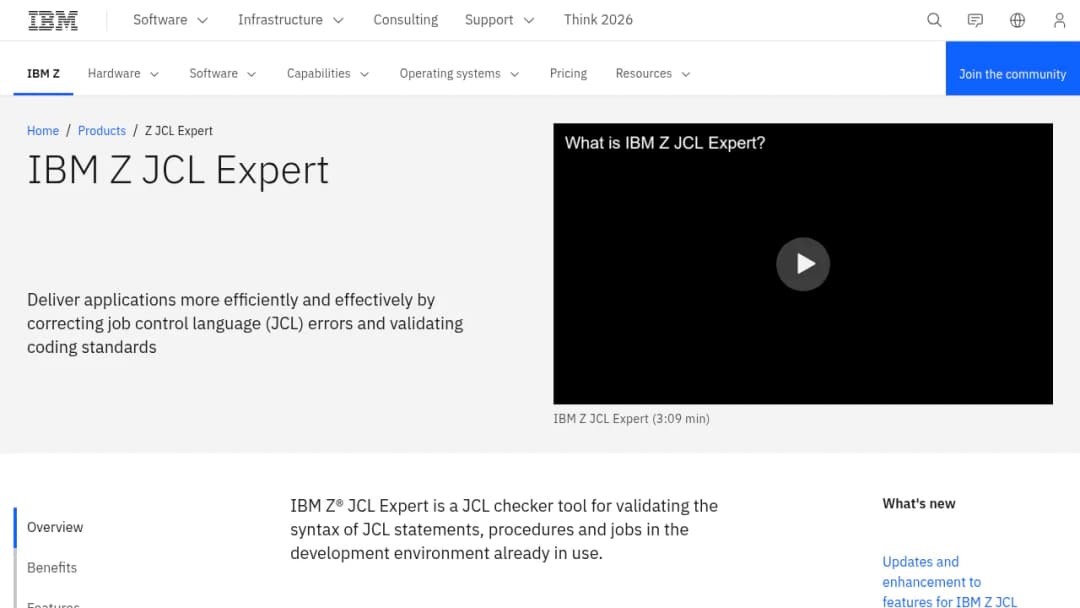Open the search icon in header
Image resolution: width=1080 pixels, height=608 pixels.
[x=934, y=20]
